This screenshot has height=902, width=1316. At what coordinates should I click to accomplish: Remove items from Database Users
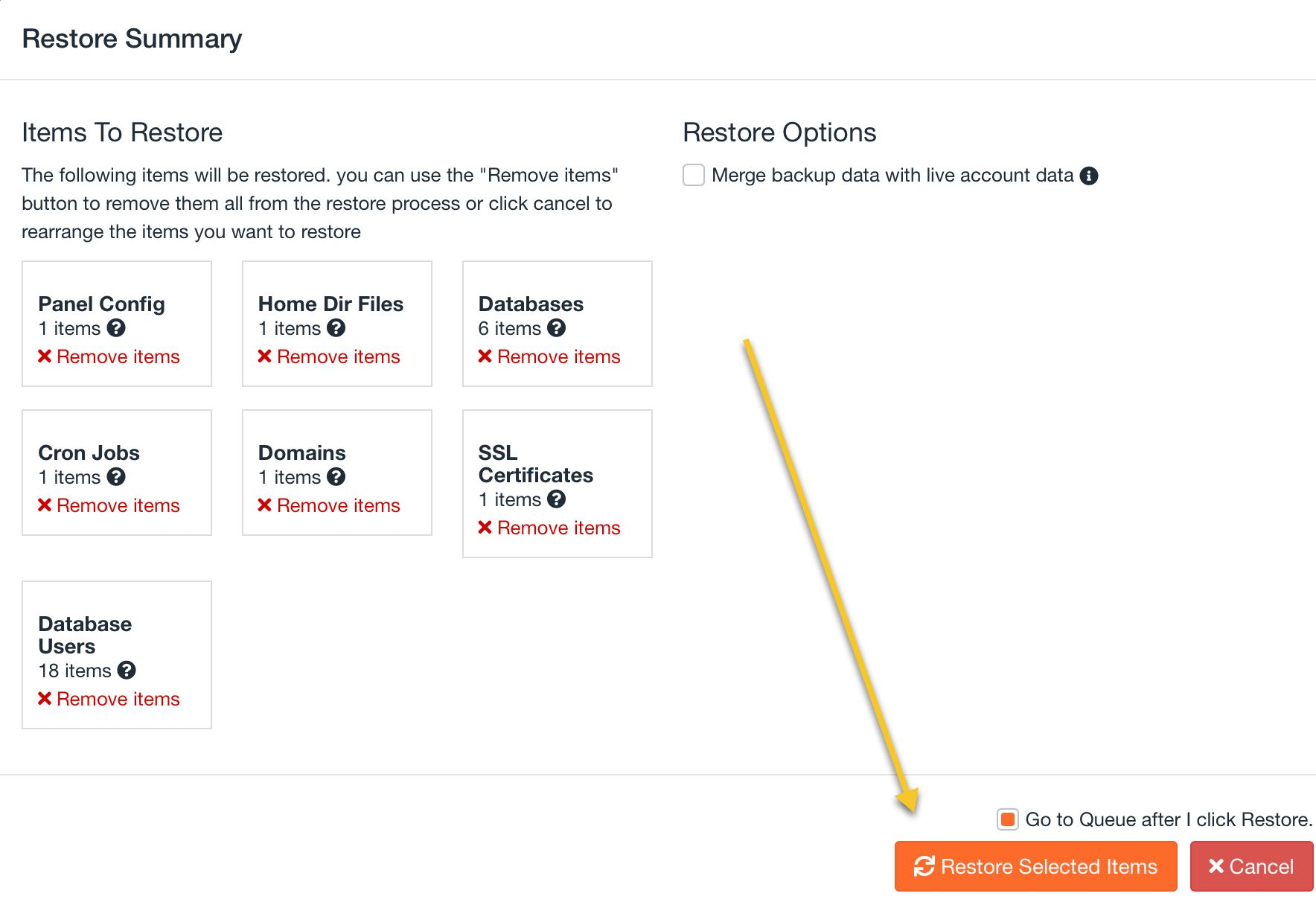click(x=109, y=699)
